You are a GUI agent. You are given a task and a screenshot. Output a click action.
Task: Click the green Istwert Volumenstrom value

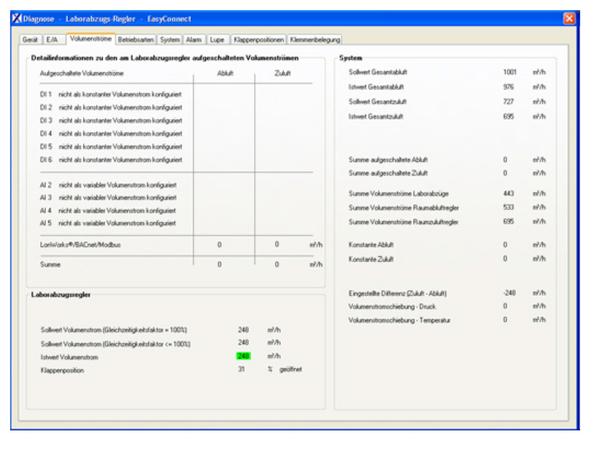243,355
